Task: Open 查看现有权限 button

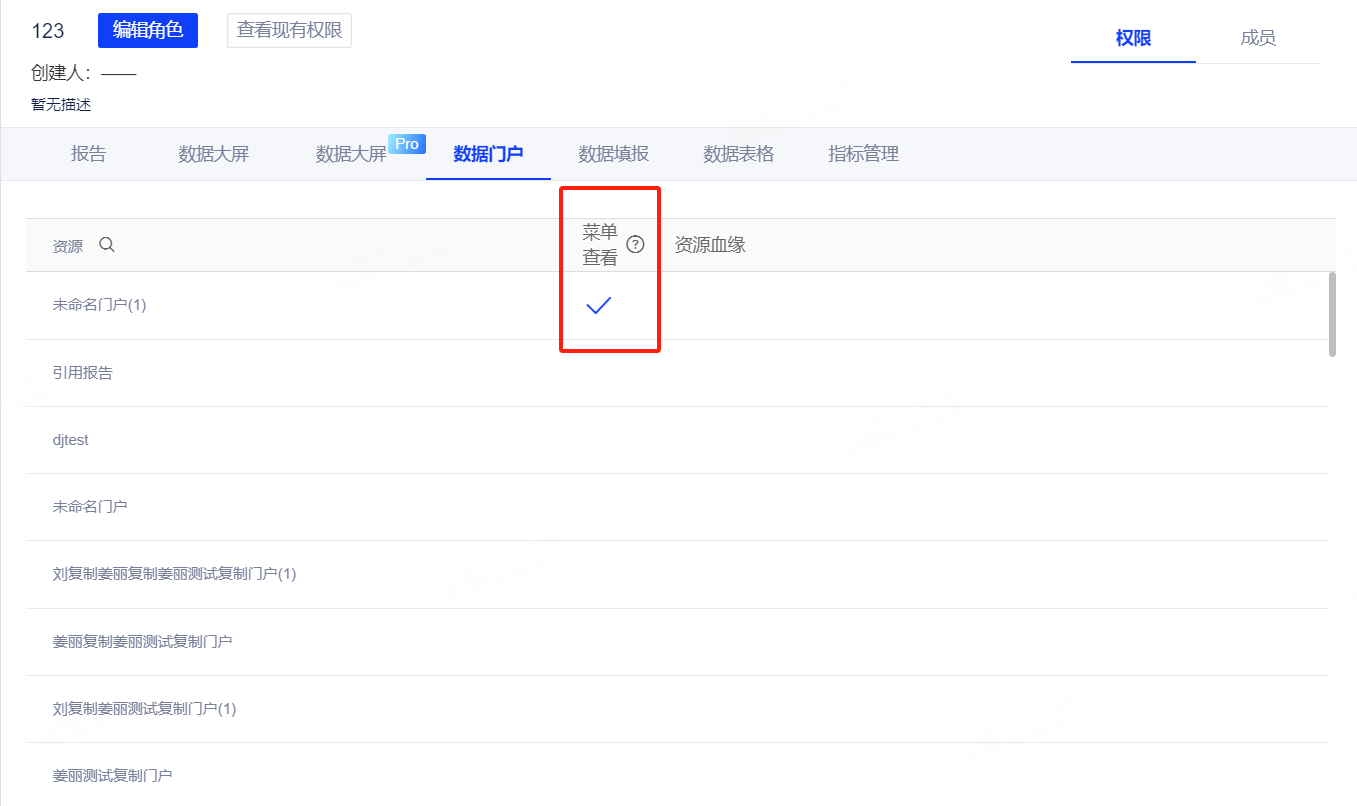Action: click(x=289, y=31)
